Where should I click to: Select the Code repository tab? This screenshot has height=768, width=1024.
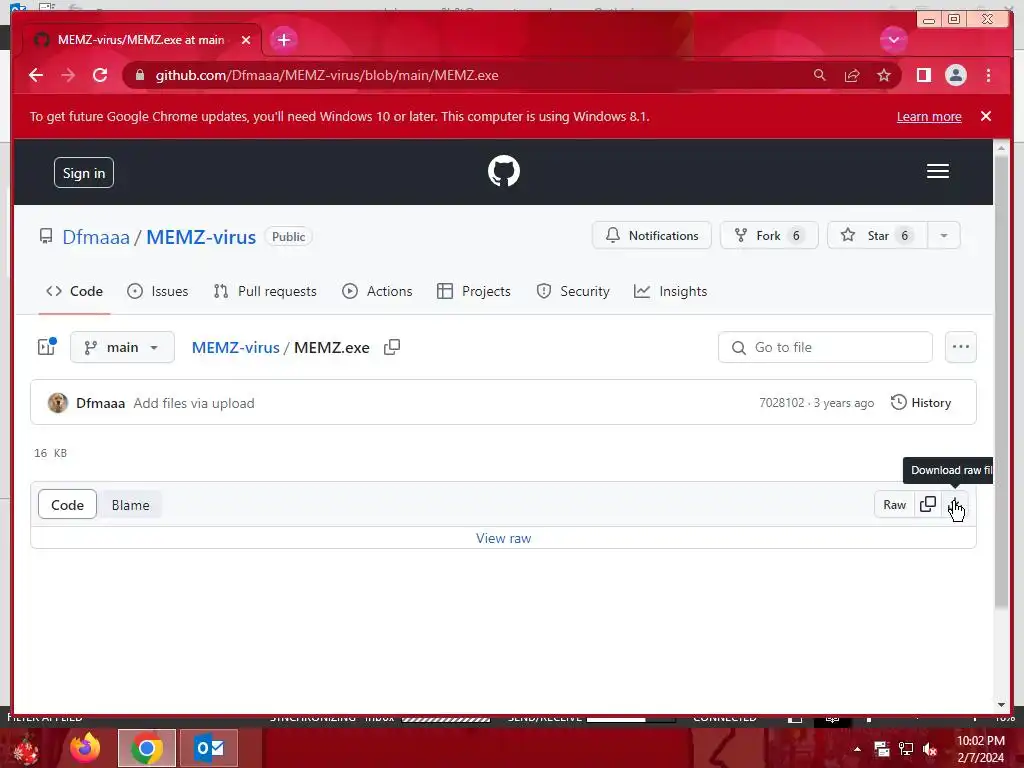pos(74,291)
